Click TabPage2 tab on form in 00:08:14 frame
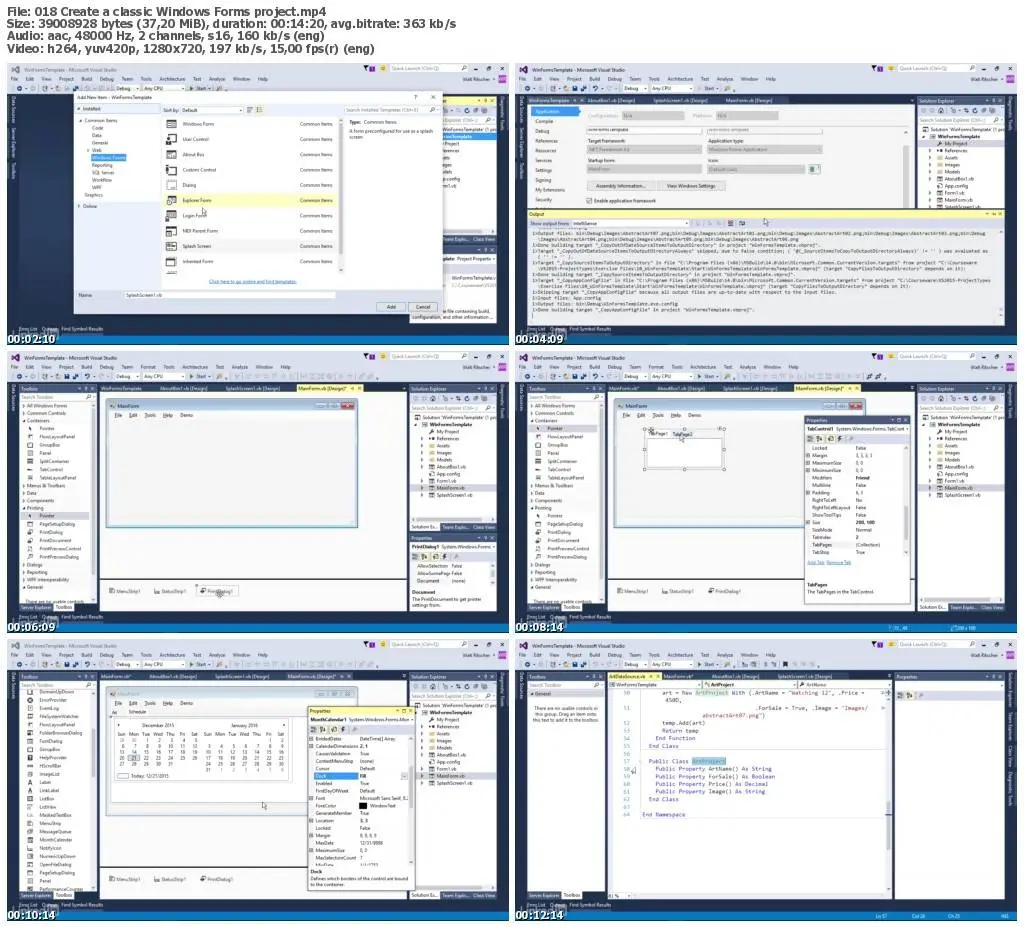Image resolution: width=1024 pixels, height=927 pixels. (682, 434)
